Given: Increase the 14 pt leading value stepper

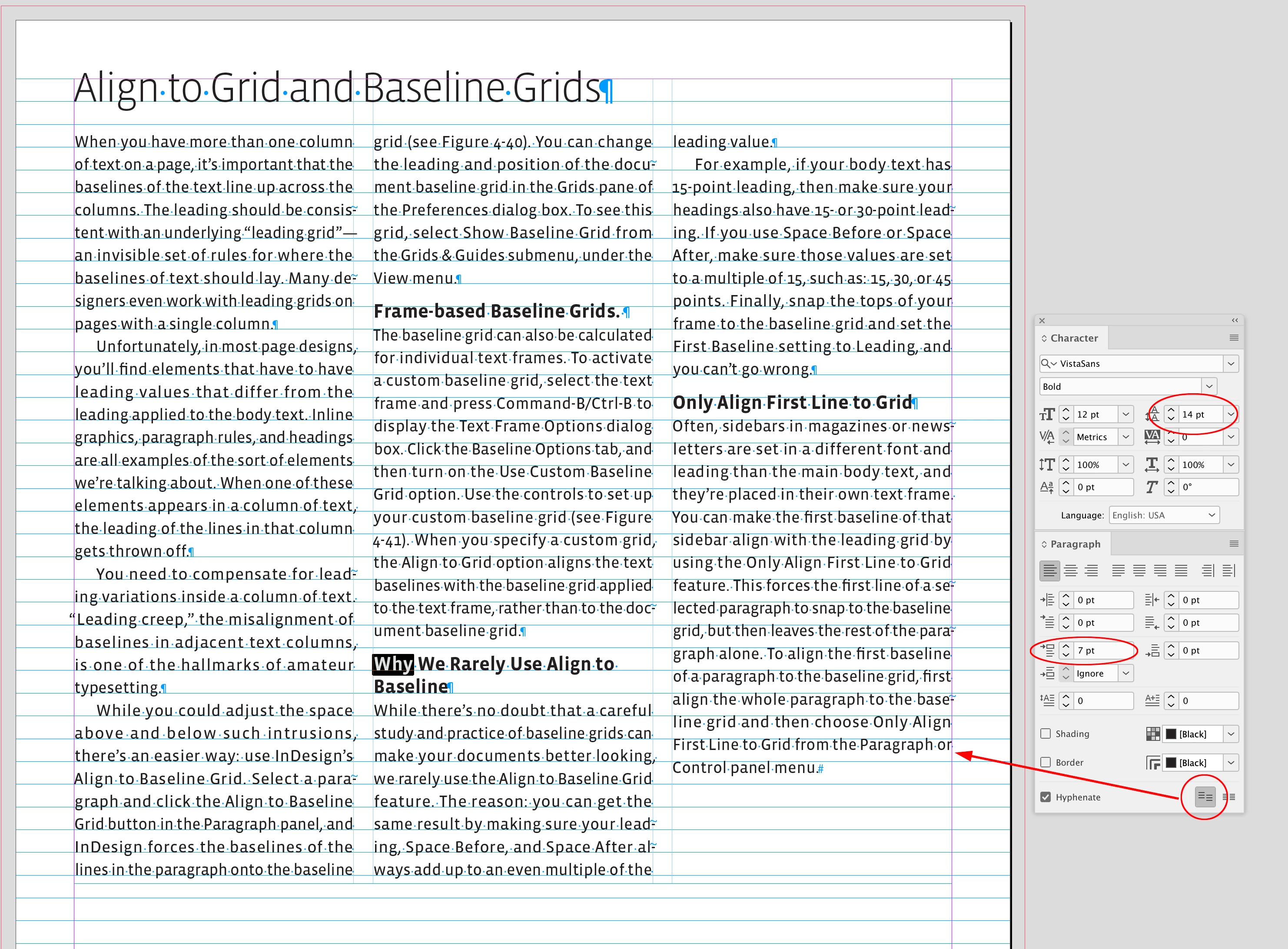Looking at the screenshot, I should [1171, 410].
